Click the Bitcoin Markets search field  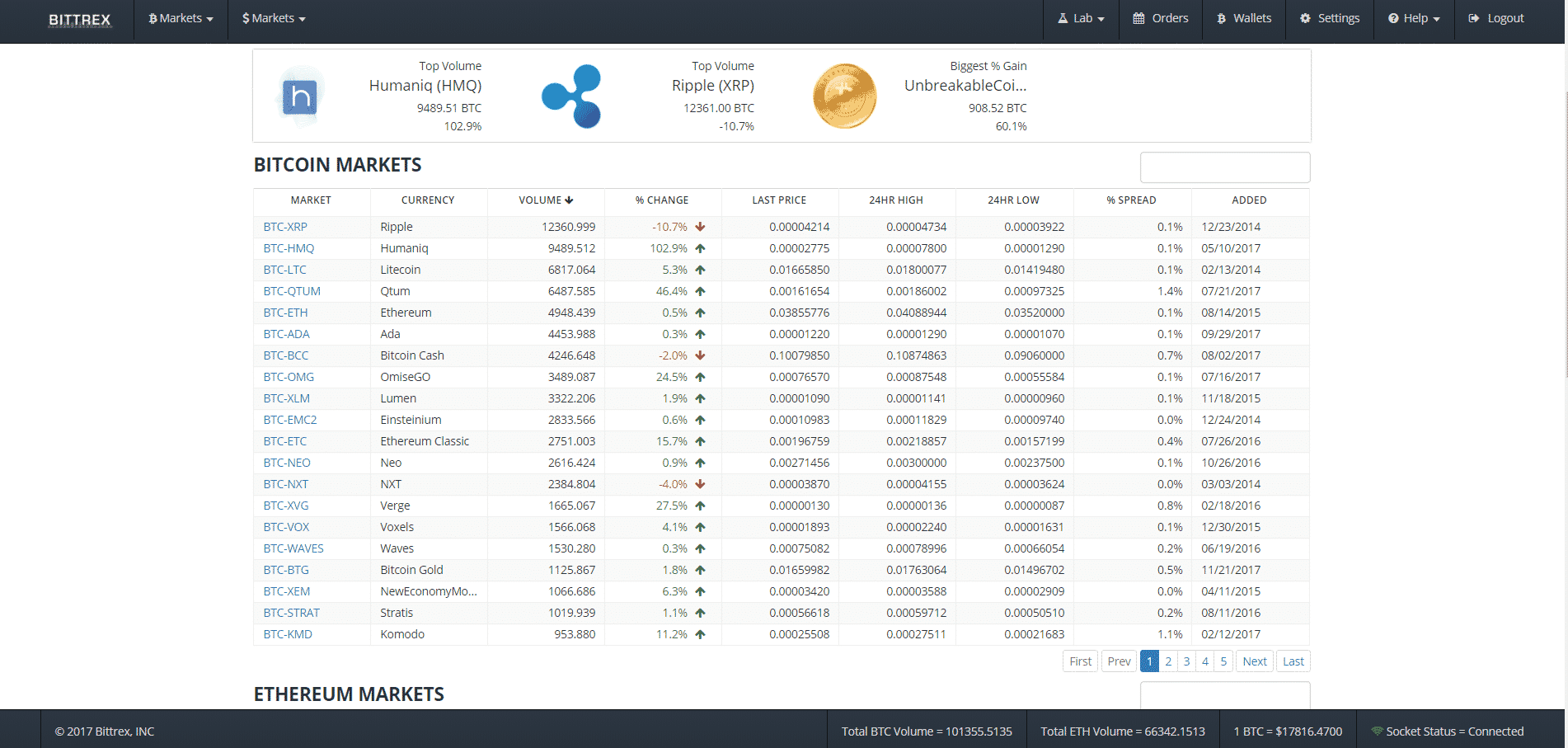[x=1225, y=167]
